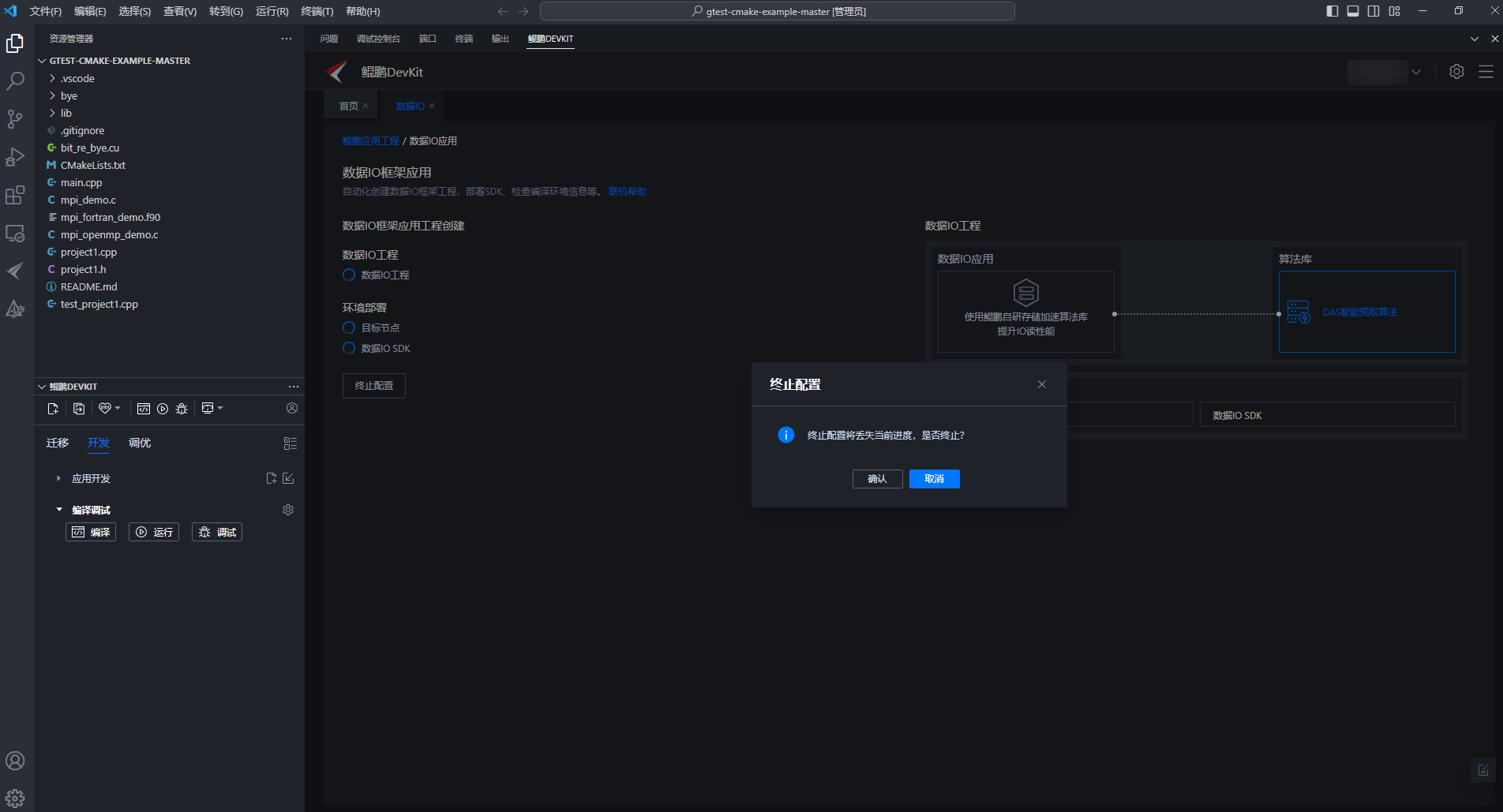Open settings gear in 鲲鹏DevKit header
The image size is (1503, 812).
coord(1457,72)
